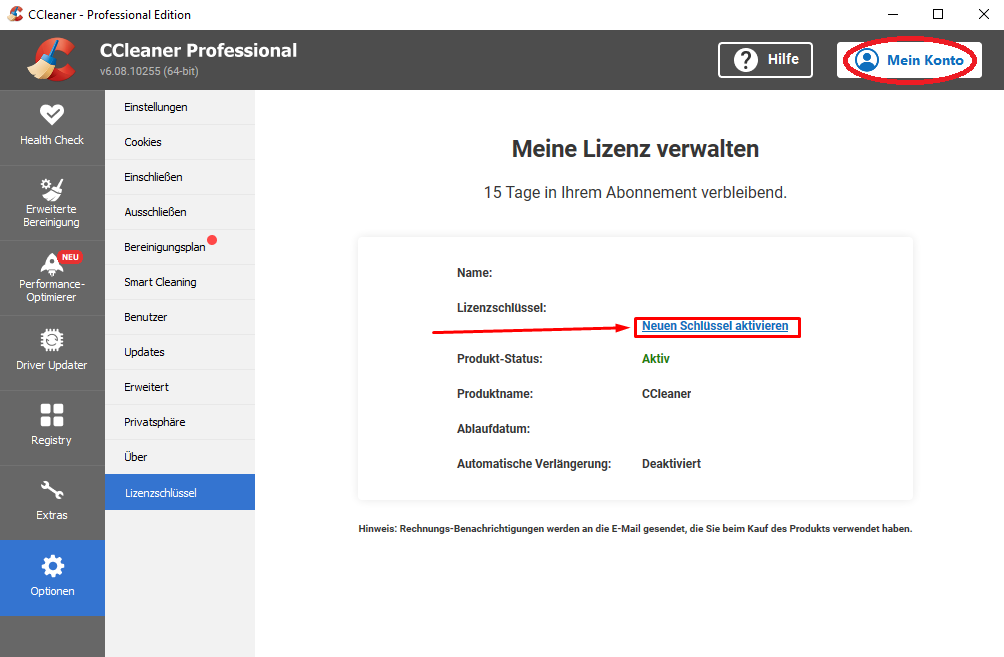Click the Produktname: label

[495, 394]
